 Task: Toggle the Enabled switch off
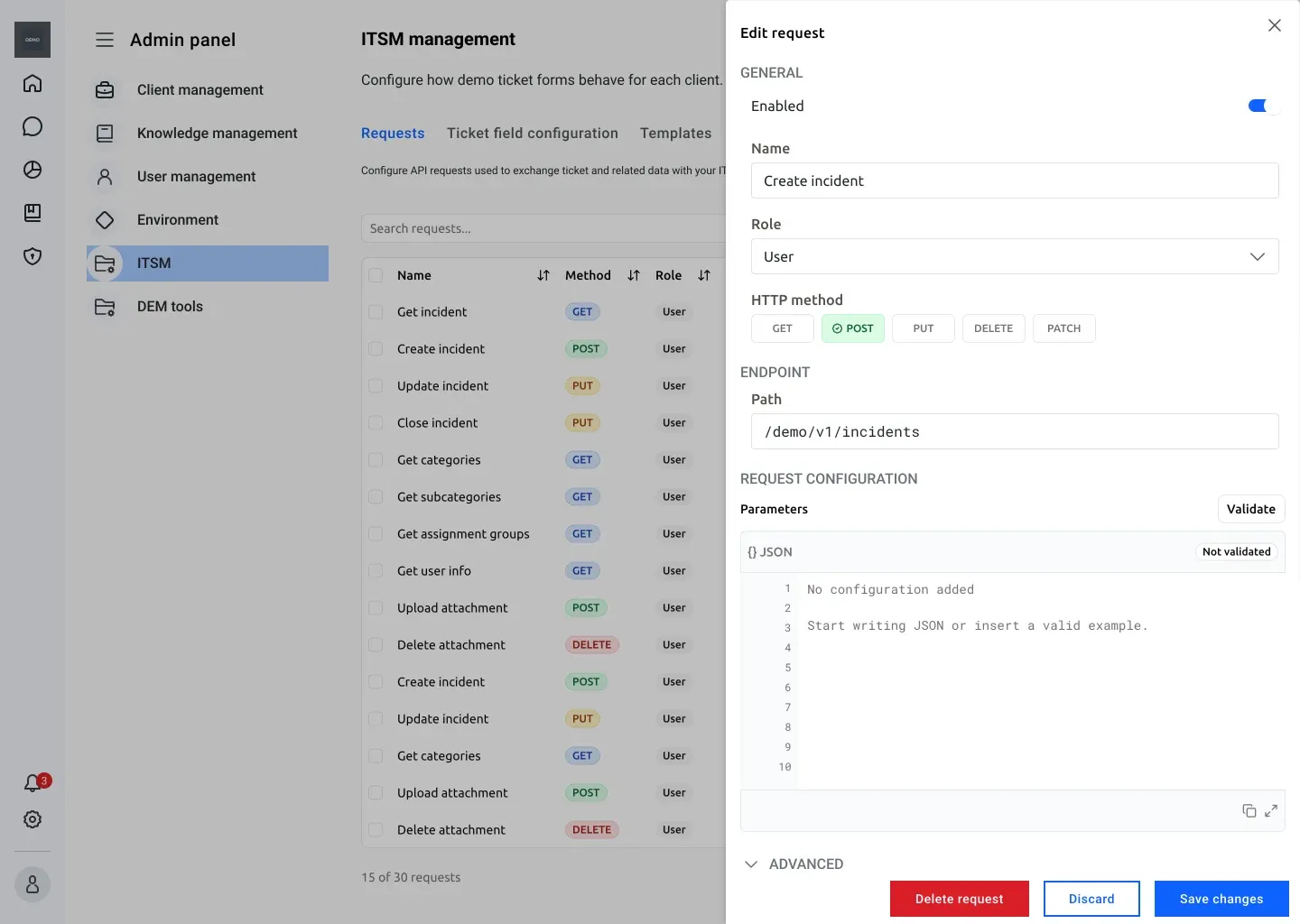(1263, 106)
